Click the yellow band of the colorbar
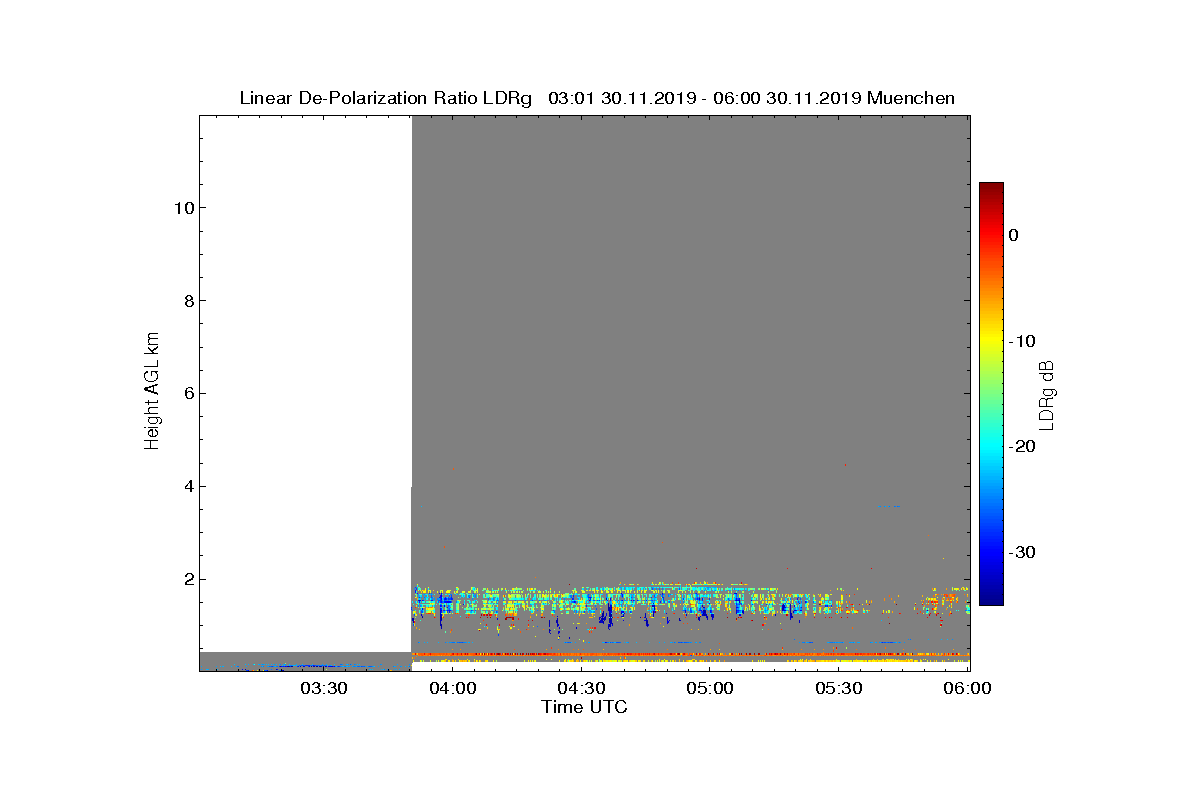1200x800 pixels. (991, 340)
